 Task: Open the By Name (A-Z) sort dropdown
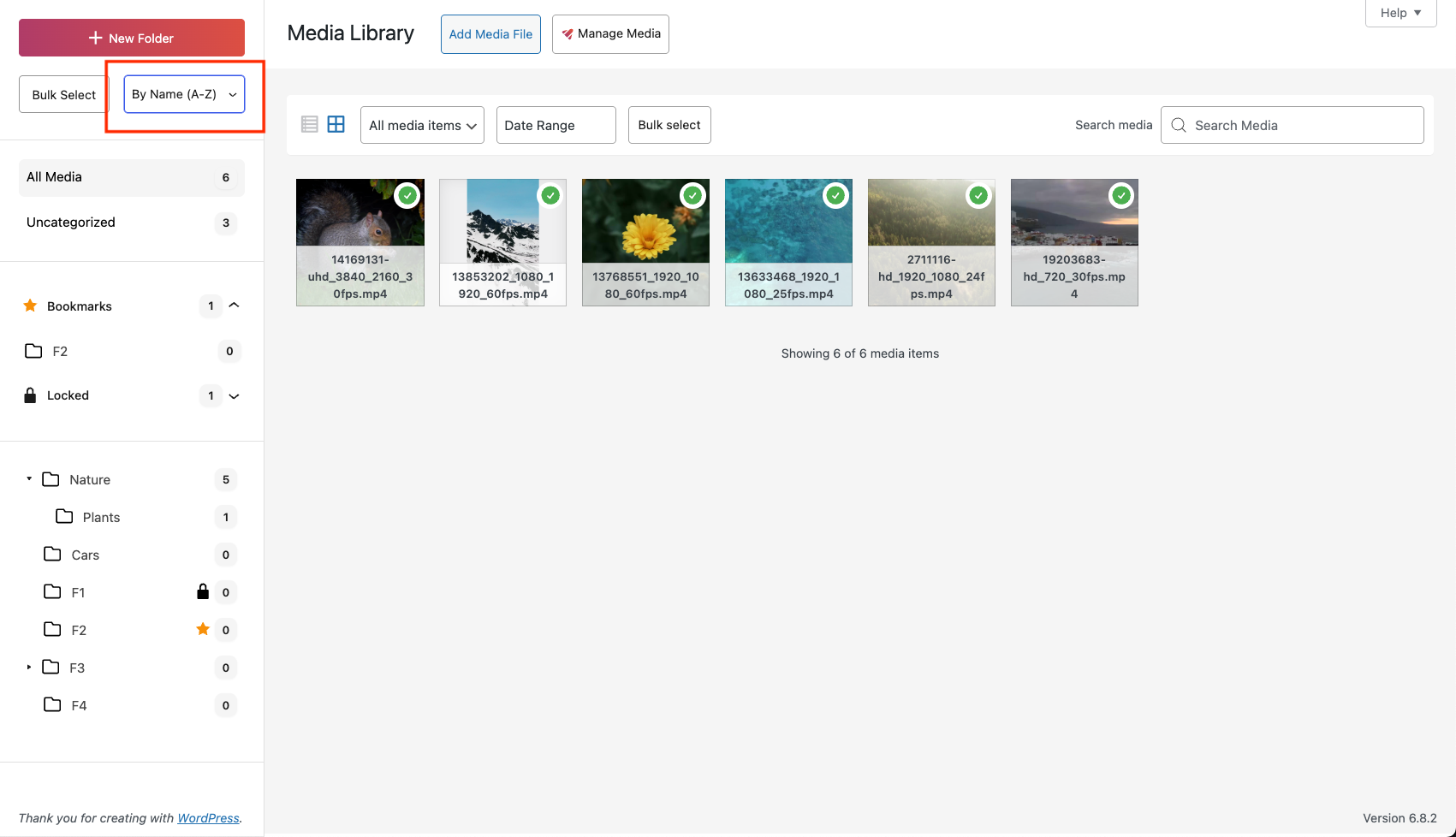[184, 94]
